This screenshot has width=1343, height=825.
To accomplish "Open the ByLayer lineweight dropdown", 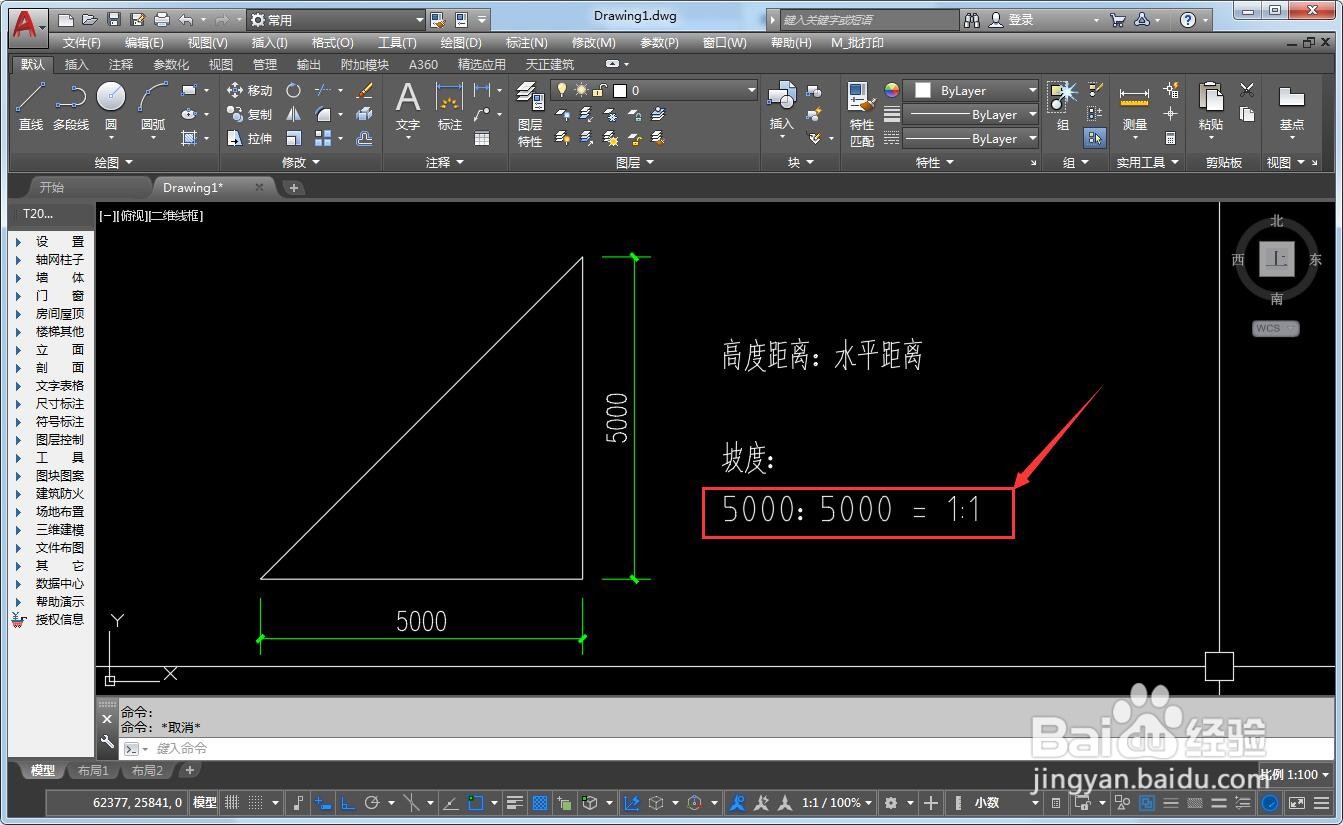I will click(971, 114).
